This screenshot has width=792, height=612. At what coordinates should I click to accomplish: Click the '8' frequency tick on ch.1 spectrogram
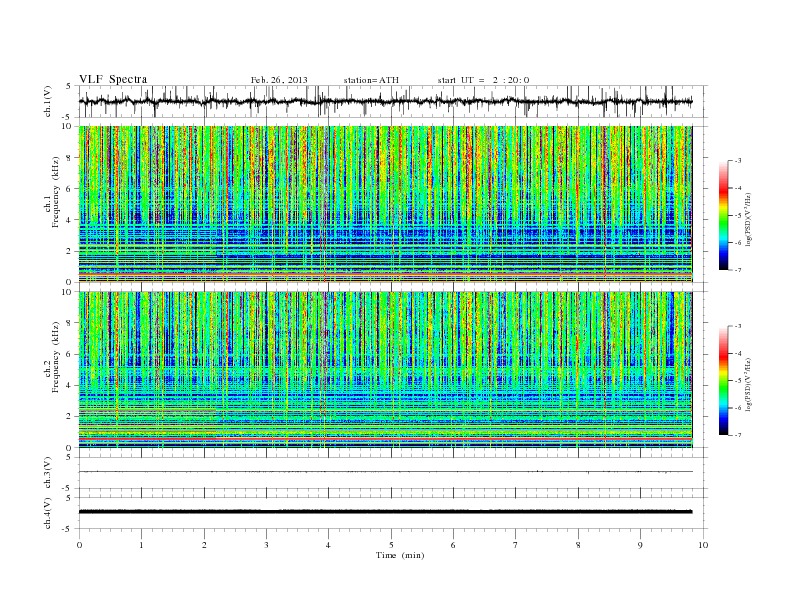[x=69, y=158]
